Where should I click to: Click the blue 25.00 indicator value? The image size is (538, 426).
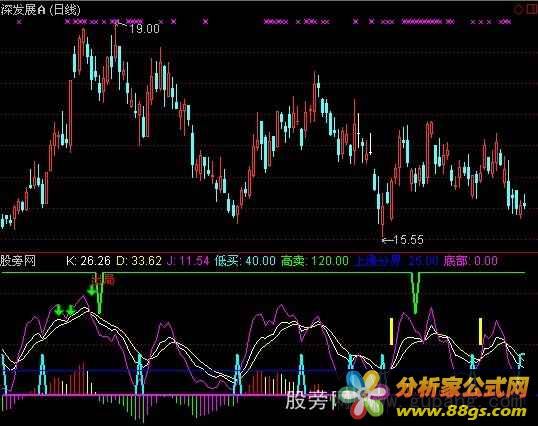pos(423,261)
